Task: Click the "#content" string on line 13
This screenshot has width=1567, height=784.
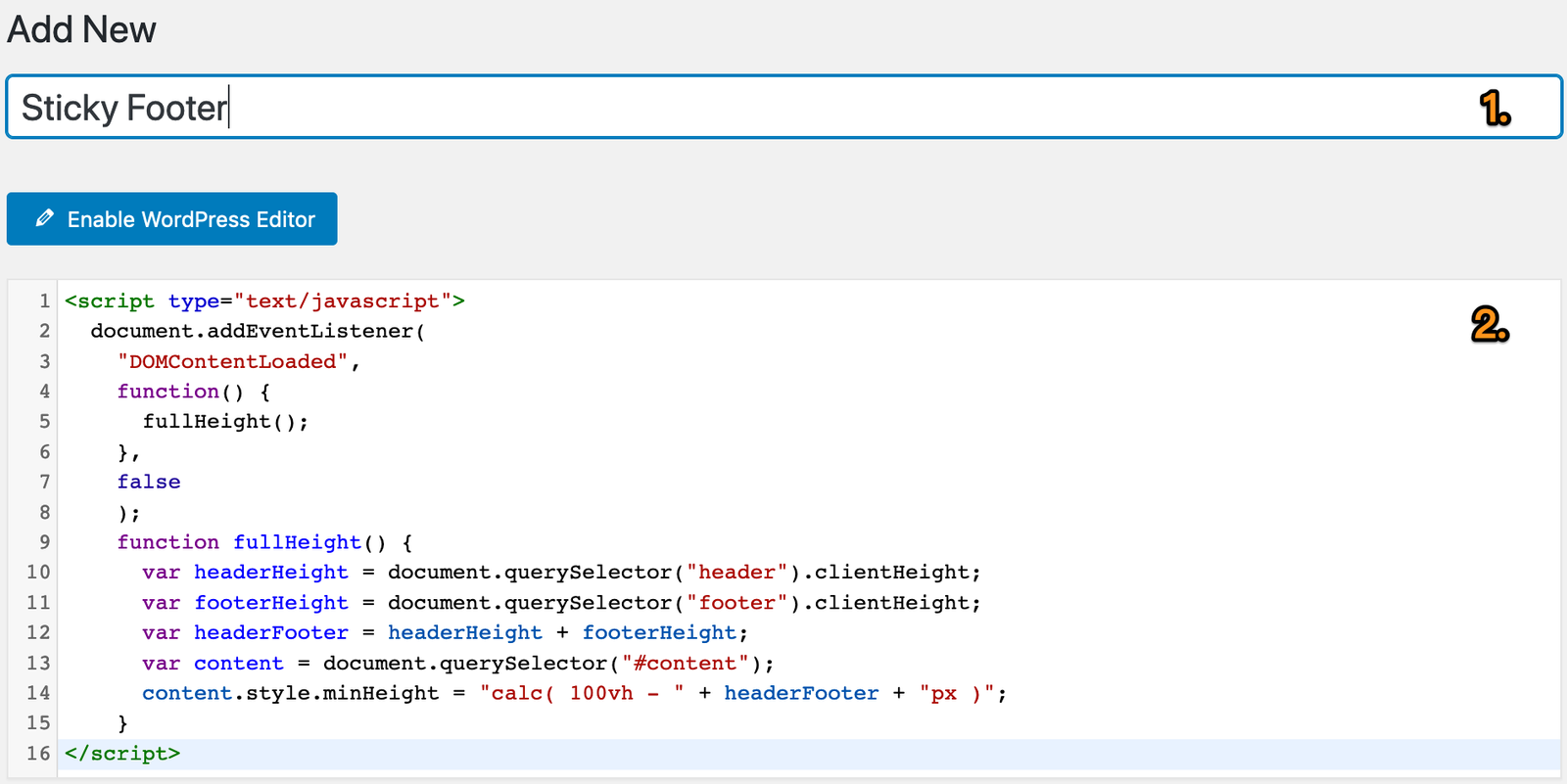Action: 686,664
